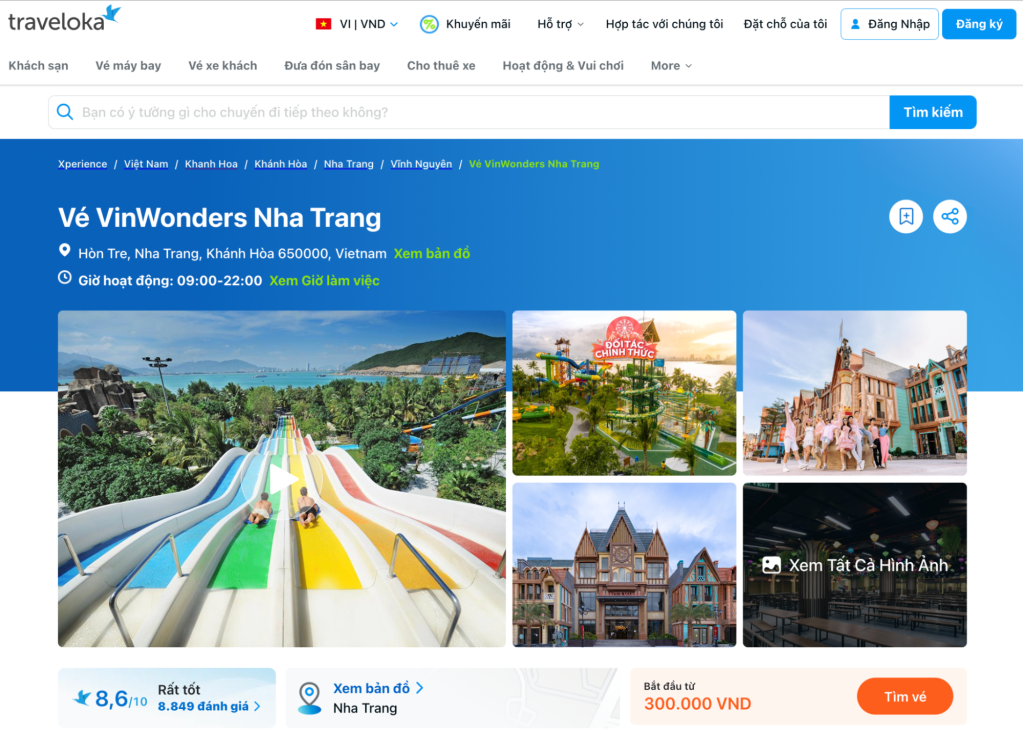Image resolution: width=1023 pixels, height=731 pixels.
Task: Click the Nha Trang breadcrumb
Action: pos(348,164)
